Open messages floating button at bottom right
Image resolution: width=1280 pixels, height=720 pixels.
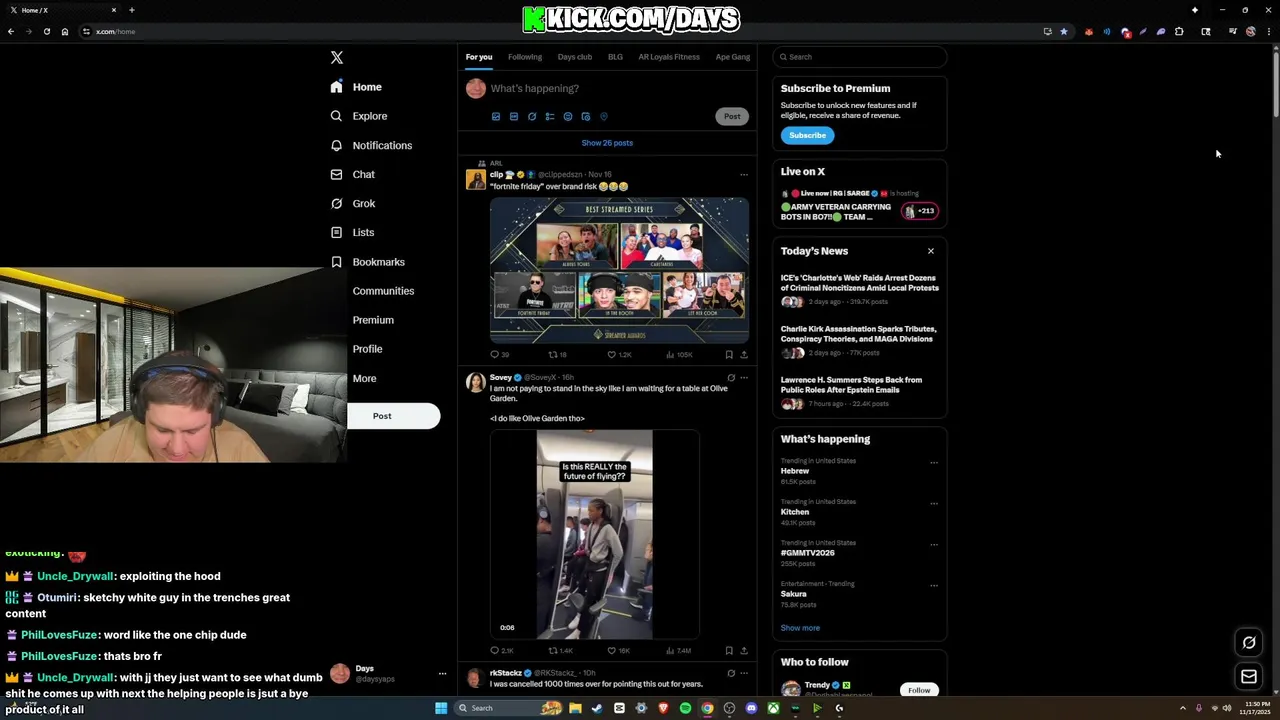[1249, 677]
